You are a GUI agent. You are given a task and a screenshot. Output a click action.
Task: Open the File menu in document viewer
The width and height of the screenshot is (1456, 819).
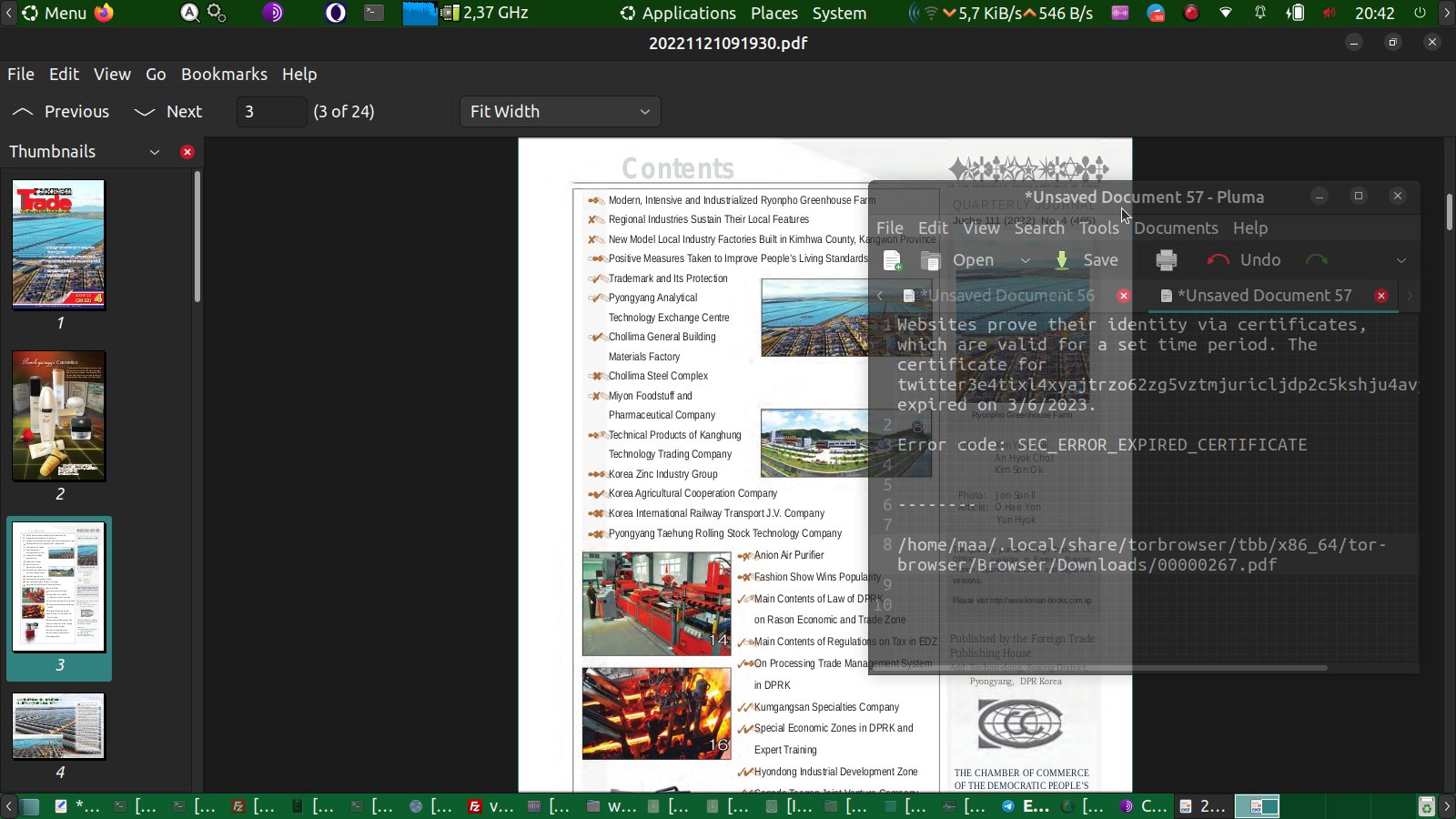[21, 75]
